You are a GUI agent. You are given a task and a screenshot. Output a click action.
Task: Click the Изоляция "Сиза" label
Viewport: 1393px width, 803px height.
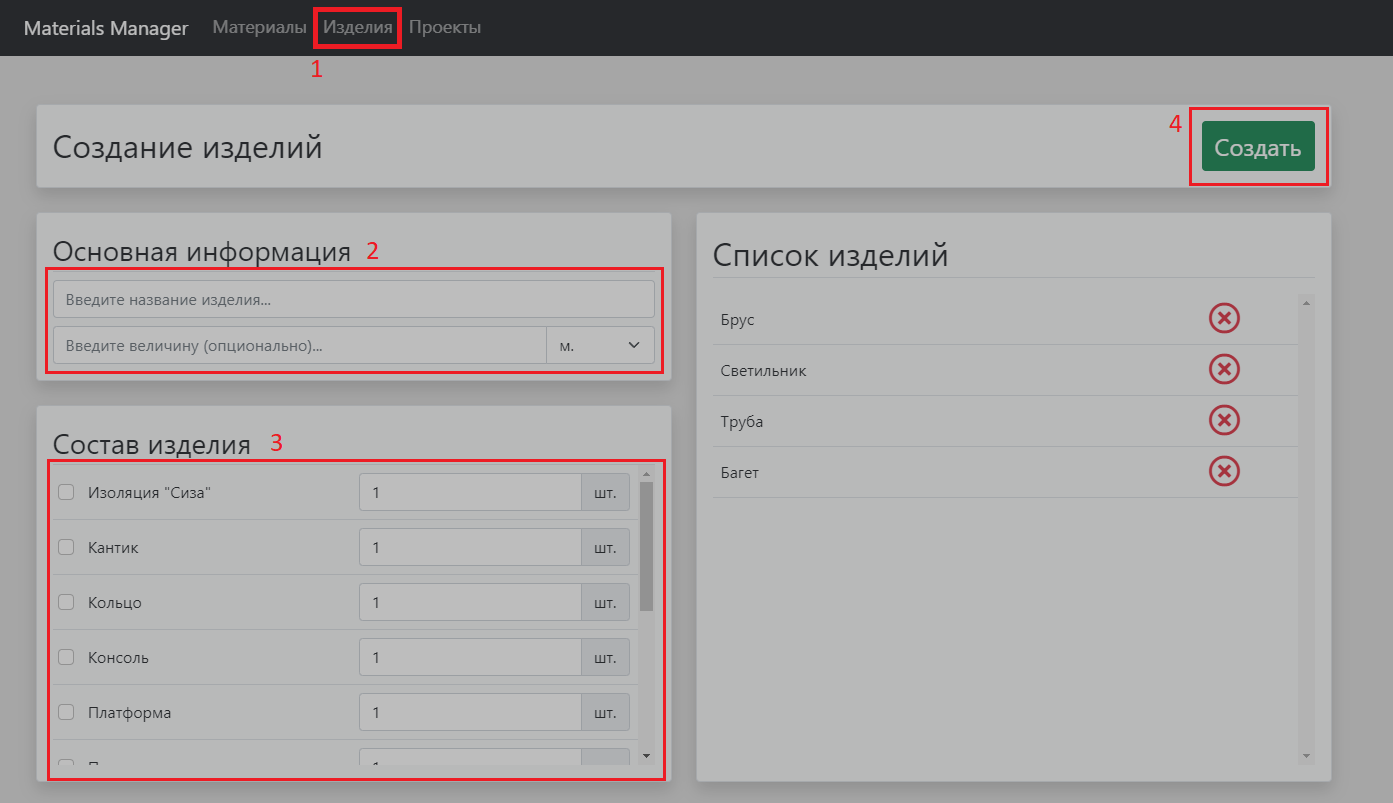(x=150, y=492)
